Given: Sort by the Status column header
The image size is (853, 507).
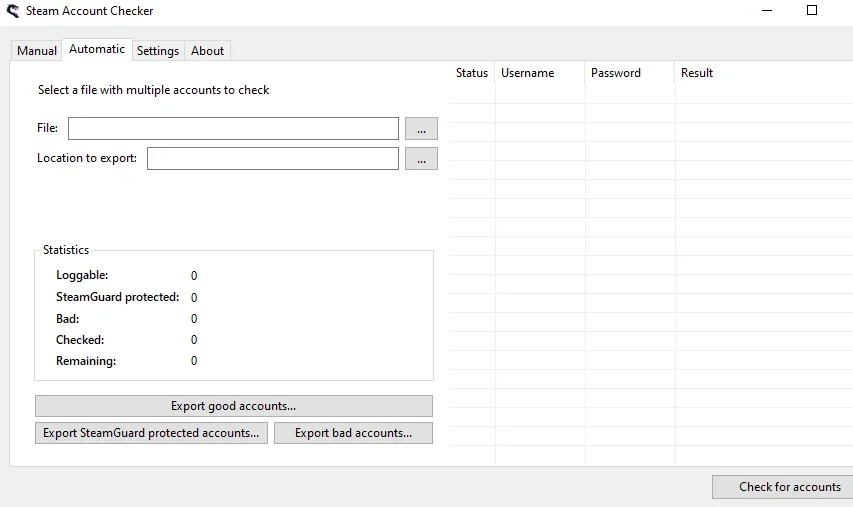Looking at the screenshot, I should 472,73.
